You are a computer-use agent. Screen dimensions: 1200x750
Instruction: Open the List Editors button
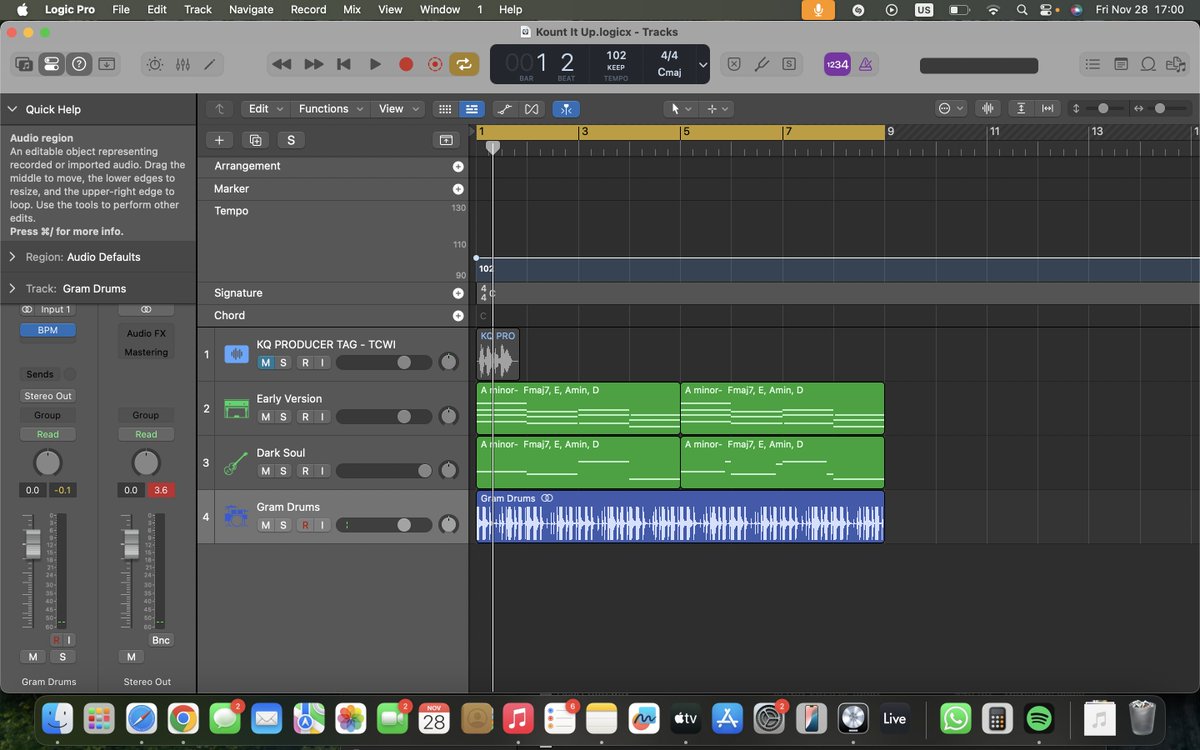tap(1093, 64)
